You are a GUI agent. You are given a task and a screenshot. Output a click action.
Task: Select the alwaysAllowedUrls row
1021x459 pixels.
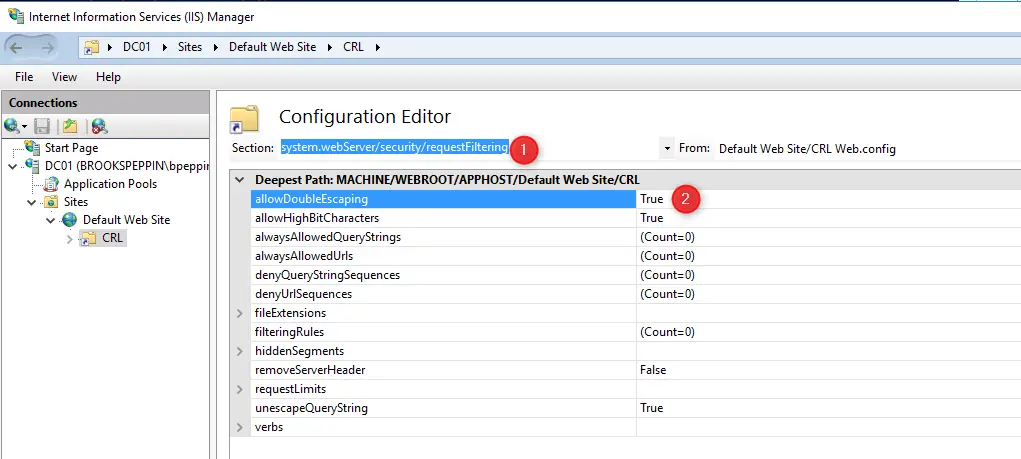(636, 256)
